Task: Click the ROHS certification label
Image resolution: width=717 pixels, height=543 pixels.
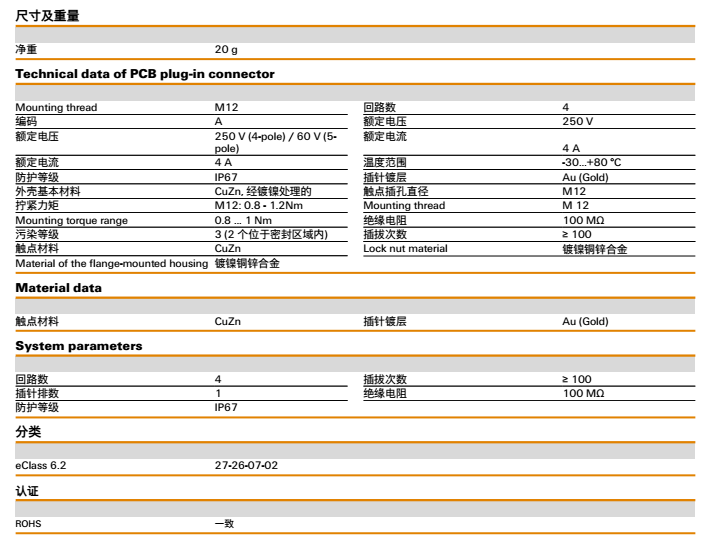Action: click(30, 523)
